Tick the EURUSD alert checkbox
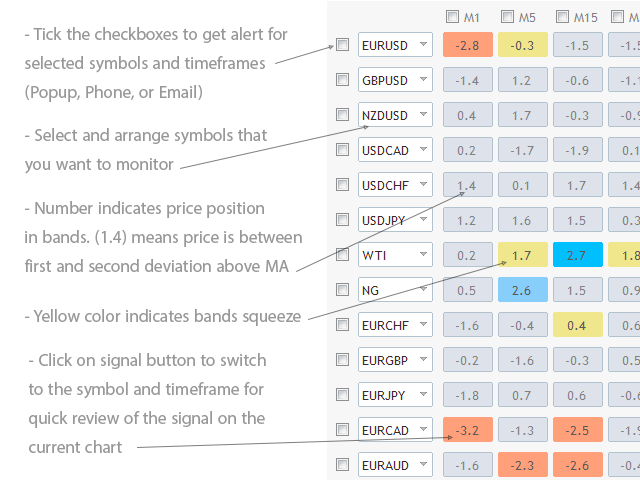The width and height of the screenshot is (640, 480). tap(342, 45)
